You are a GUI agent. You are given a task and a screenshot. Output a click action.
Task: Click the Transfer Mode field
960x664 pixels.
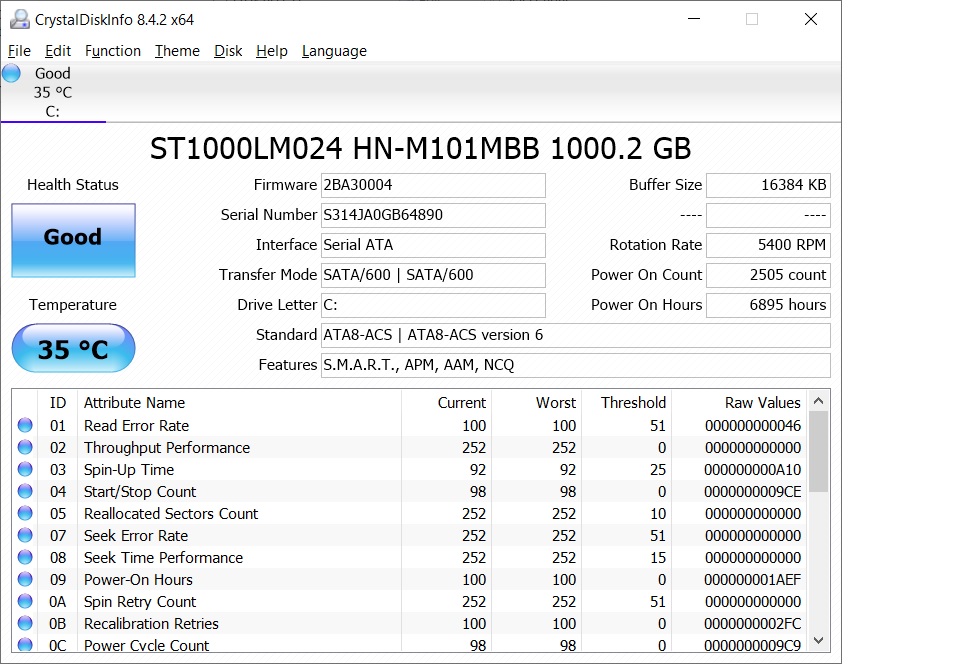click(x=433, y=275)
